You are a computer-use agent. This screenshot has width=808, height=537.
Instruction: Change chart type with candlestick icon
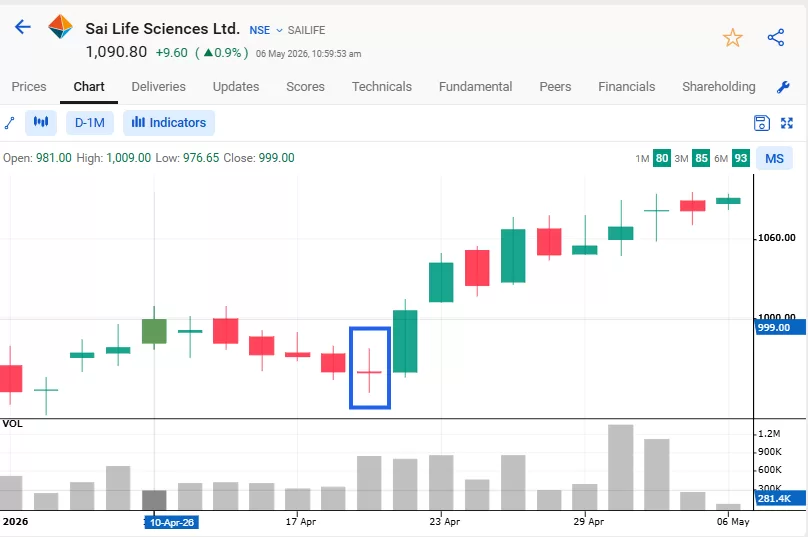click(41, 123)
